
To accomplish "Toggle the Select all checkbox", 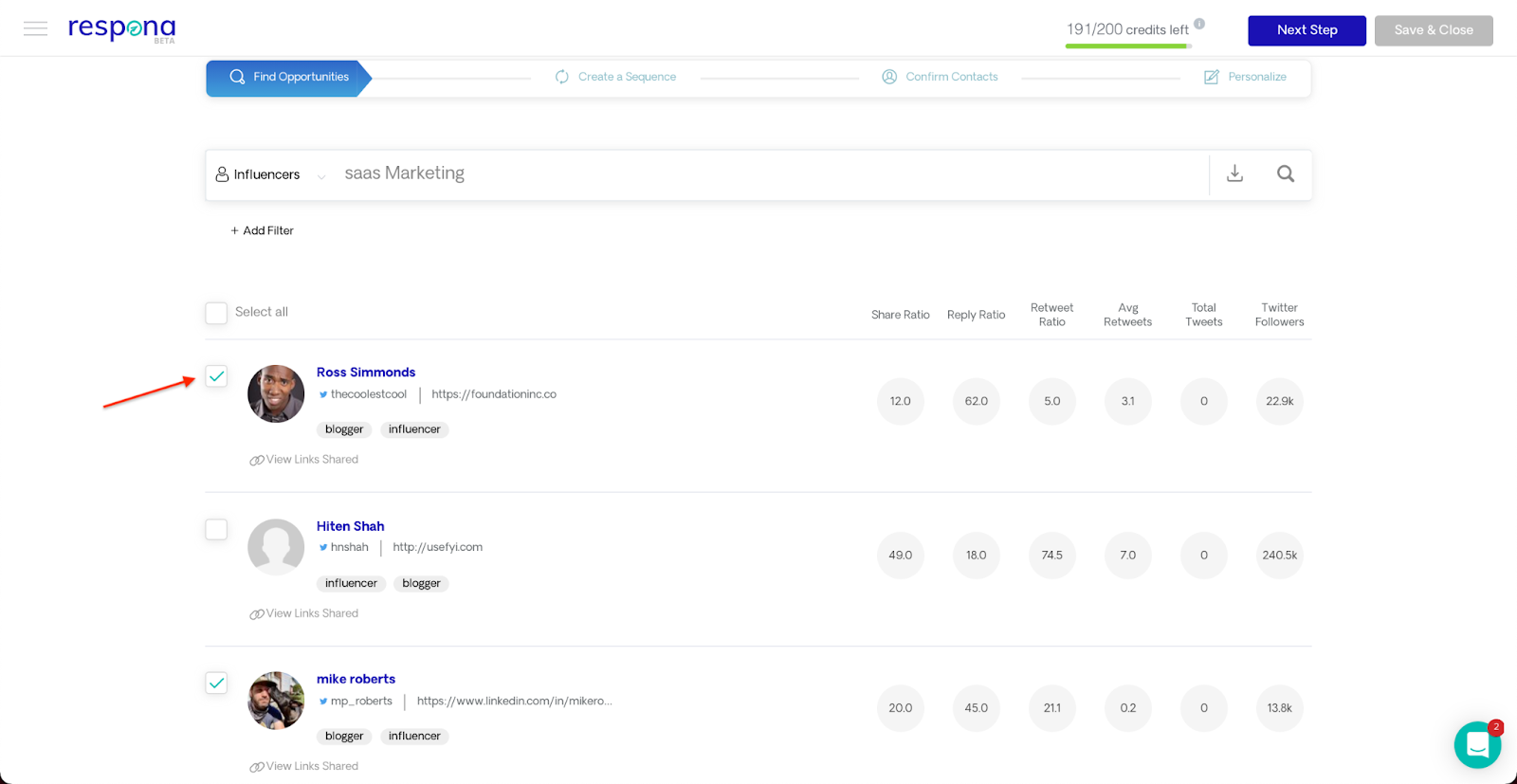I will 216,313.
